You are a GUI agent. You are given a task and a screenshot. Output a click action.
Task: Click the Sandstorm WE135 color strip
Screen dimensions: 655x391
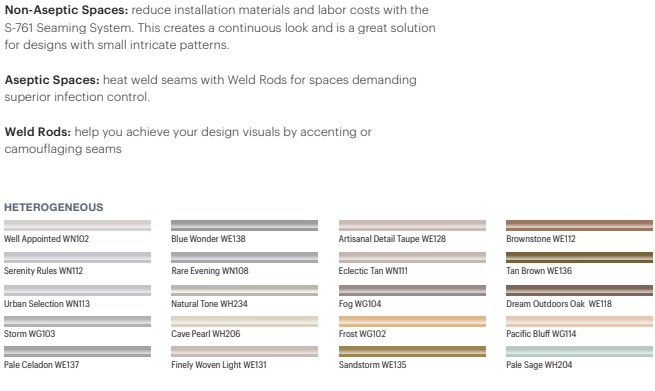[x=412, y=351]
